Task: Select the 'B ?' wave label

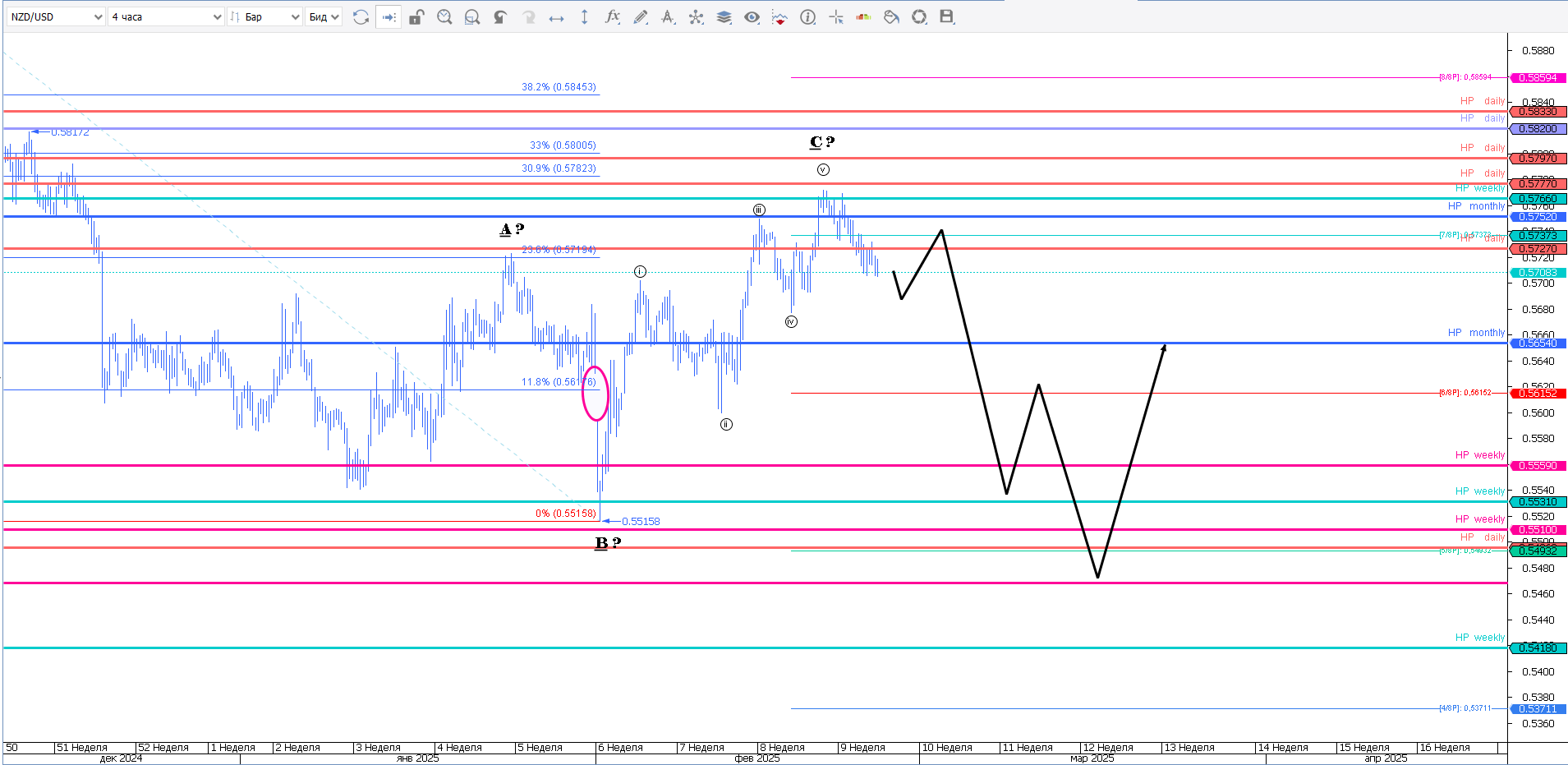Action: coord(608,543)
